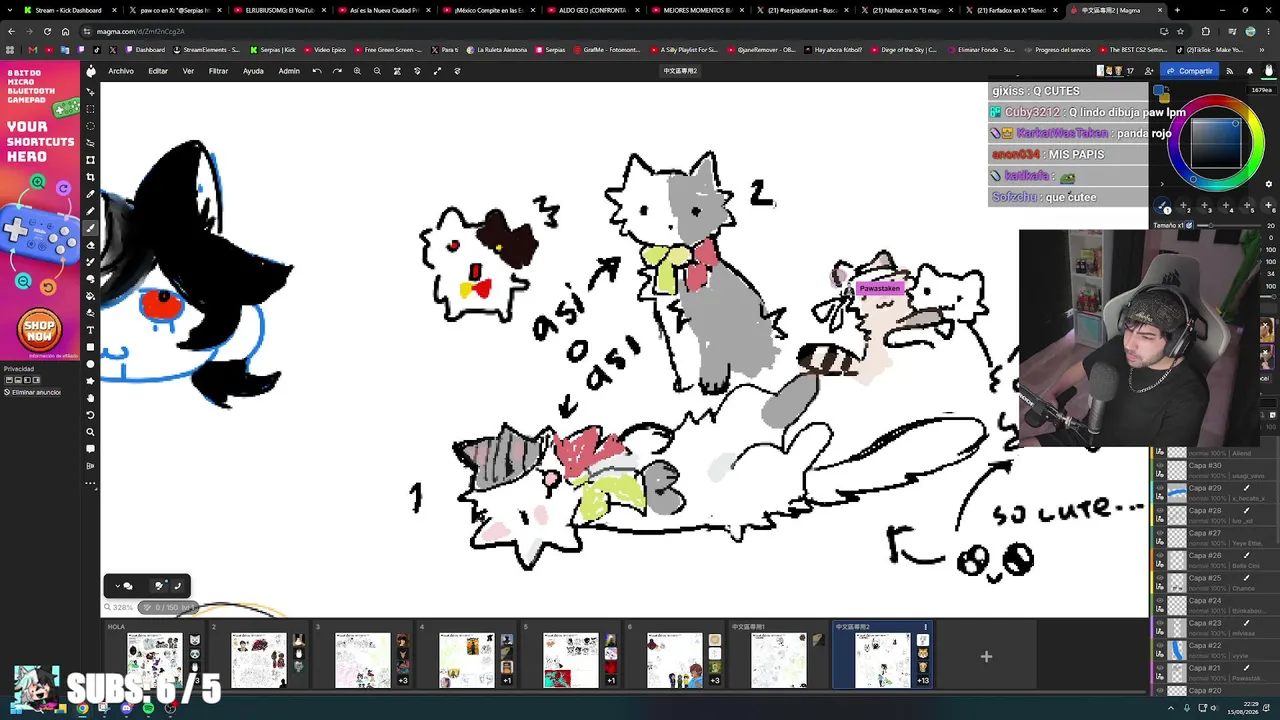Select the hand pan tool

tap(90, 398)
